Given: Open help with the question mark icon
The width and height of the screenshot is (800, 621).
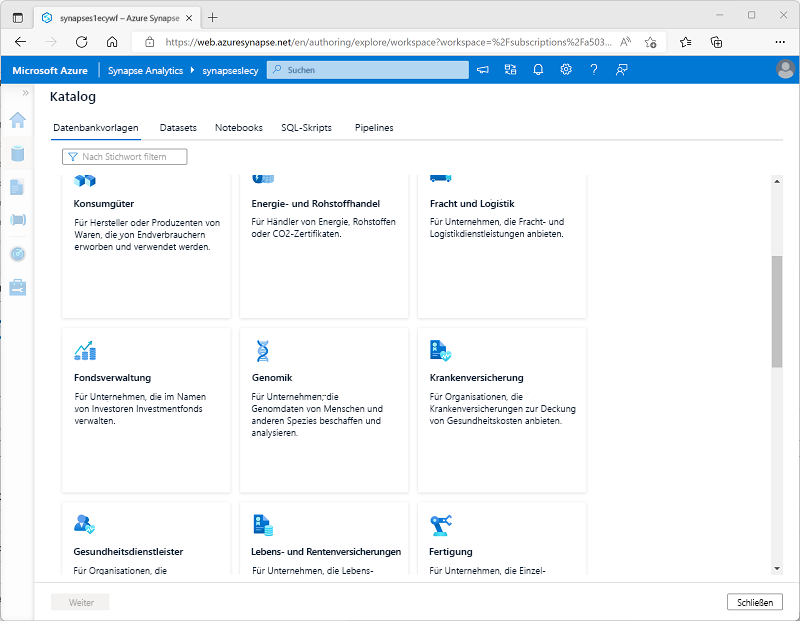Looking at the screenshot, I should [593, 70].
